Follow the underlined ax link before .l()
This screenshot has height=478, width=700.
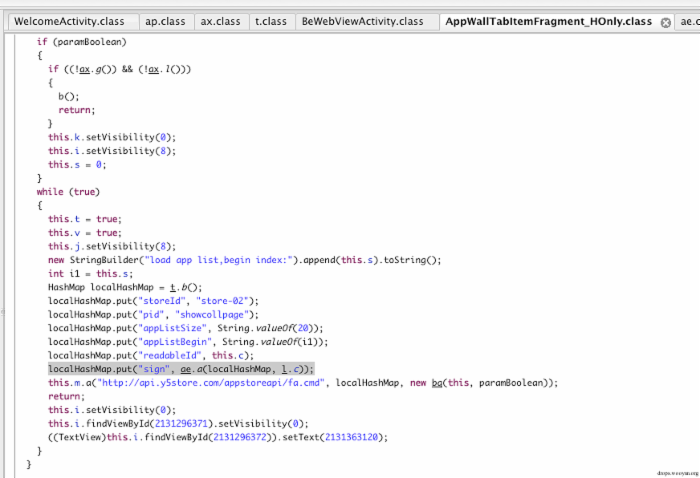(x=154, y=69)
